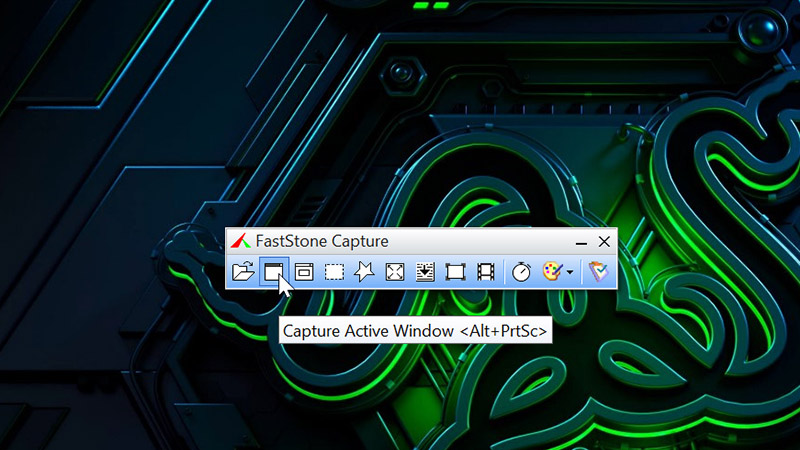The height and width of the screenshot is (450, 800).
Task: Click the Output palette icon
Action: coord(552,271)
